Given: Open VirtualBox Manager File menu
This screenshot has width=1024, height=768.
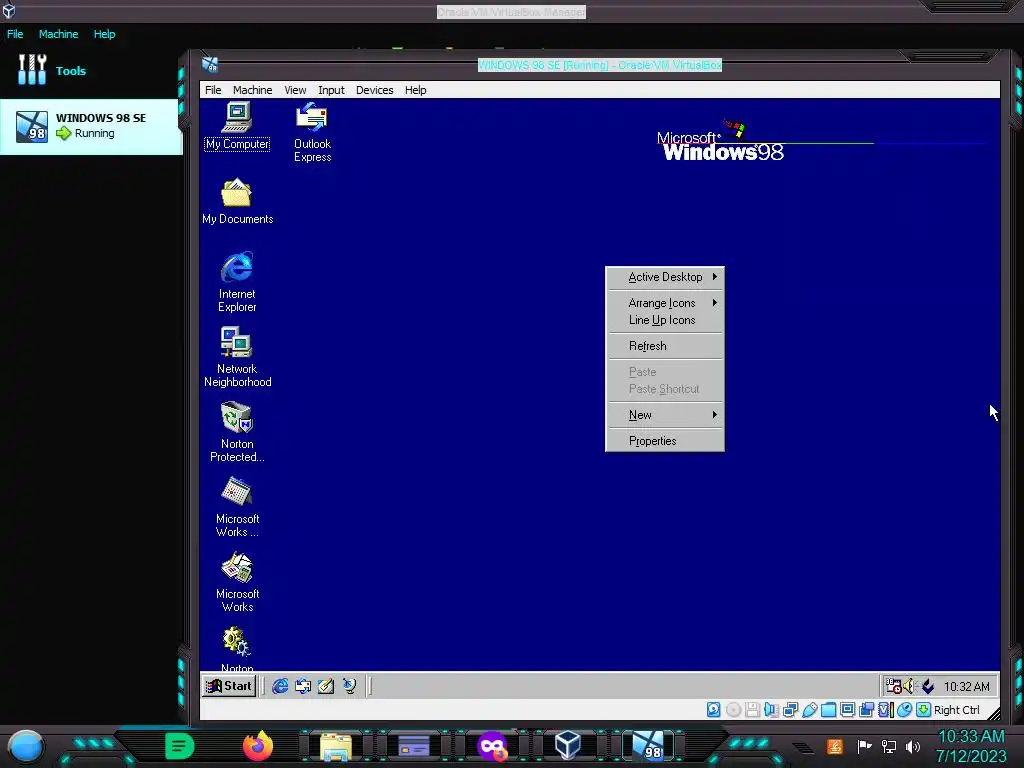Looking at the screenshot, I should point(15,34).
